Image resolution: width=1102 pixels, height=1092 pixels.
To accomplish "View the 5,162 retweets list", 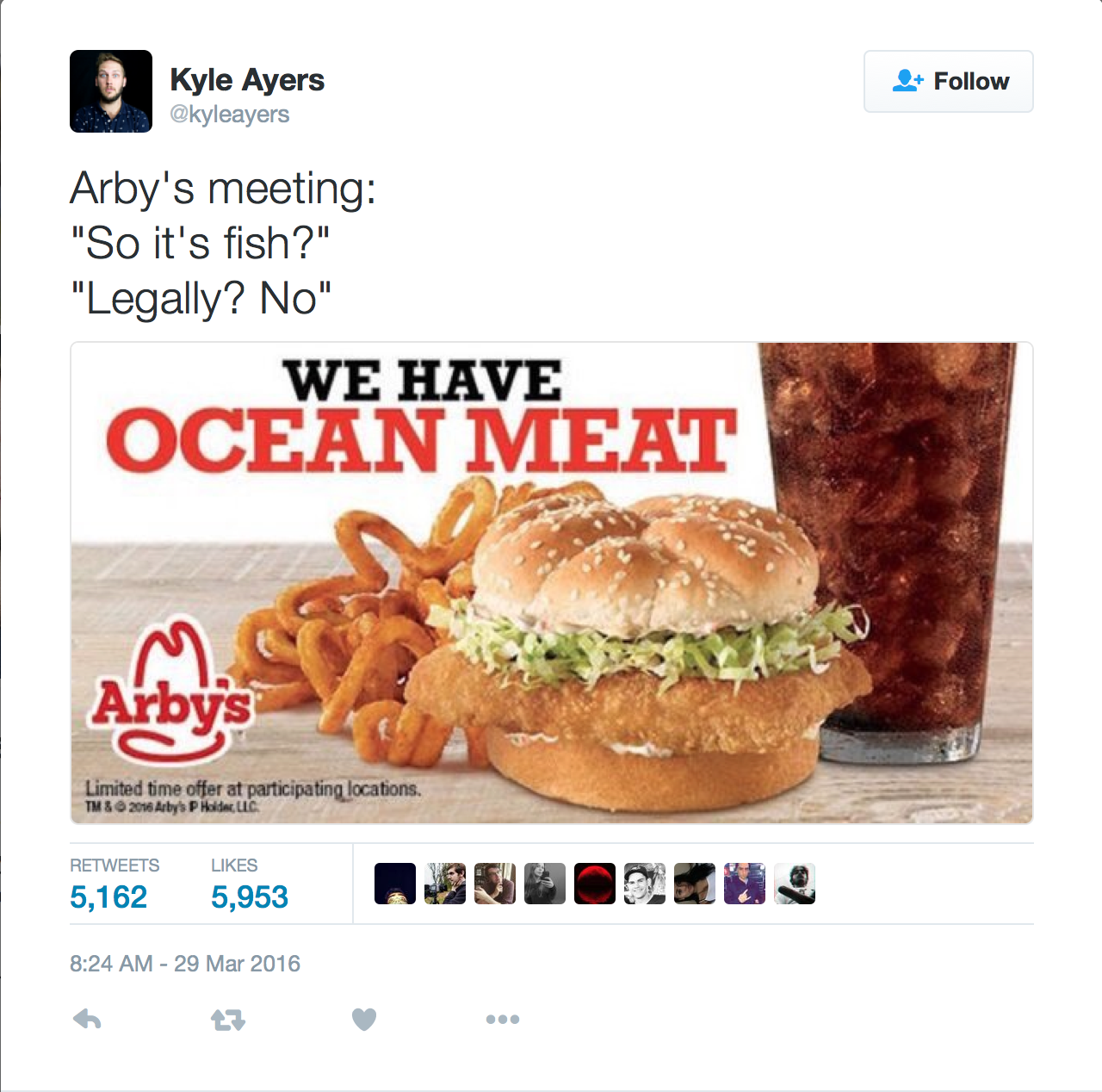I will pyautogui.click(x=115, y=884).
